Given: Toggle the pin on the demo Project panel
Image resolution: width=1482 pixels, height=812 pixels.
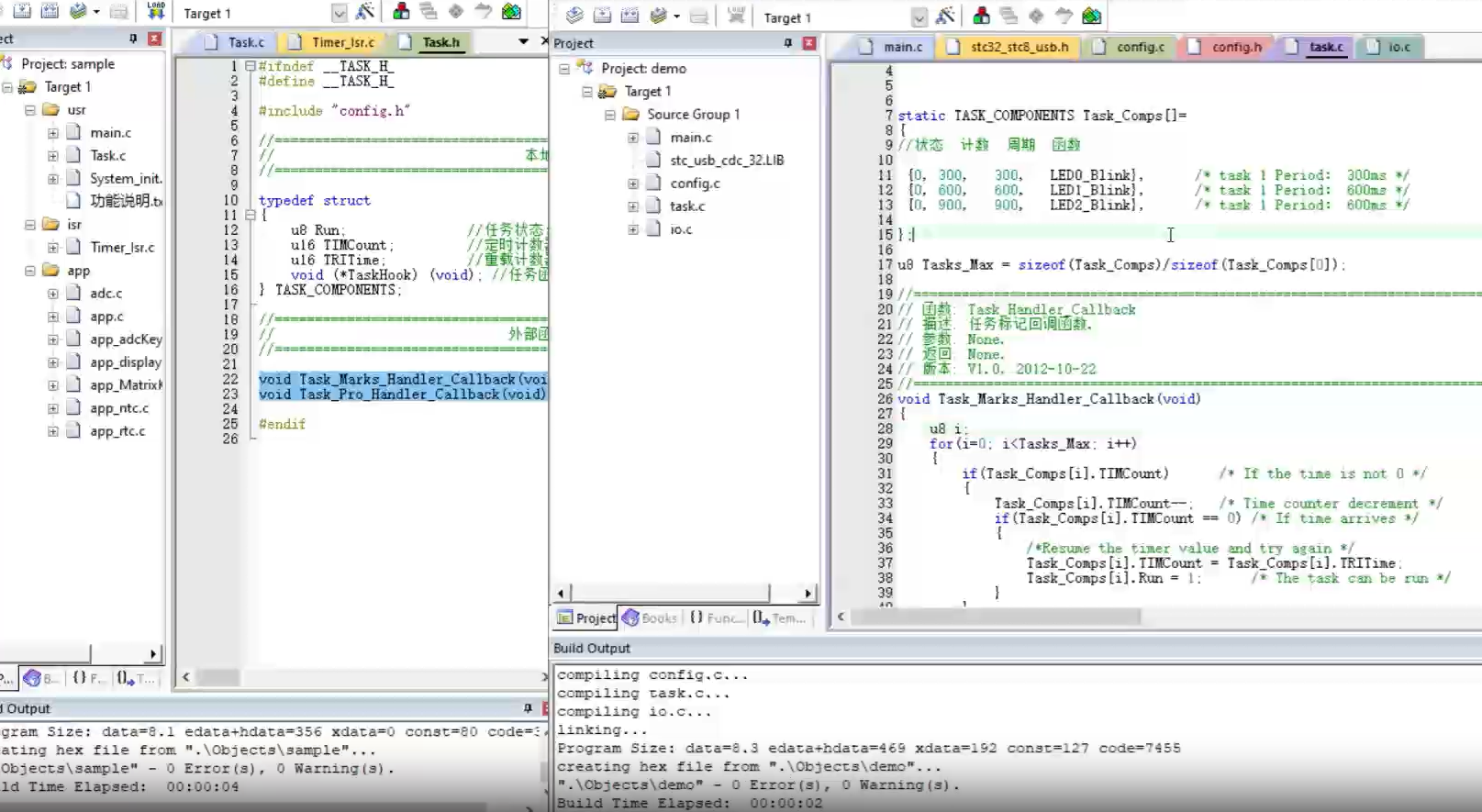Looking at the screenshot, I should (x=787, y=43).
